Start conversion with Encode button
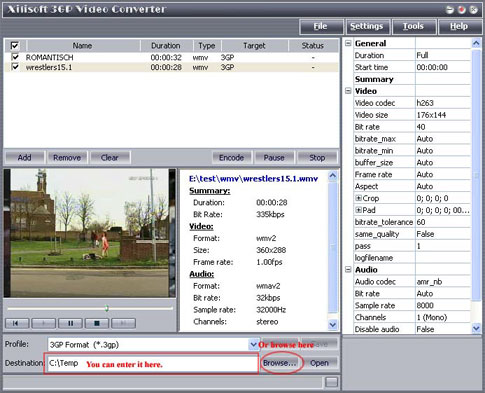485x393 pixels. (x=231, y=157)
